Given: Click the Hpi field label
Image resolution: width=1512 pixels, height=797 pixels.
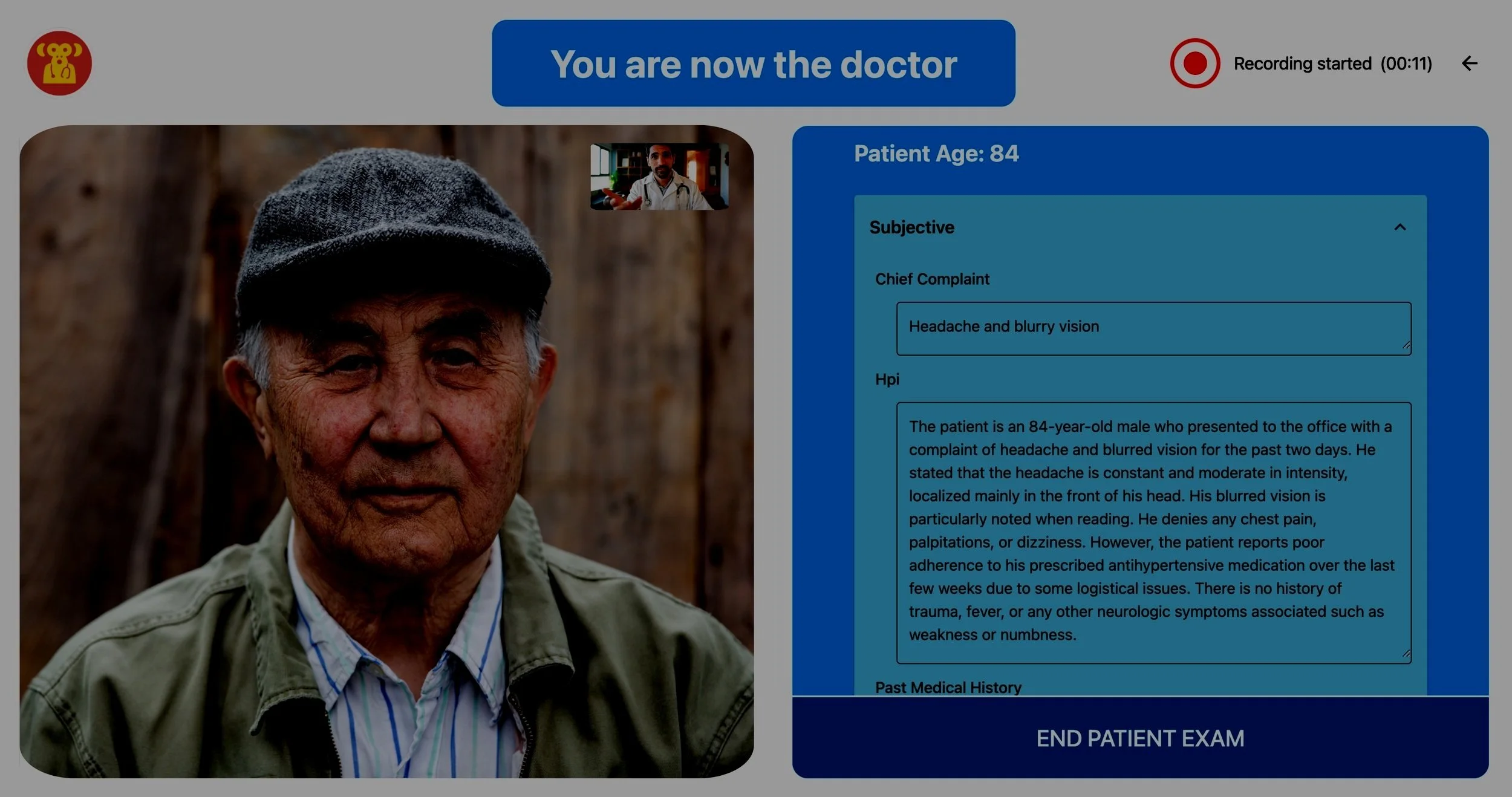Looking at the screenshot, I should pyautogui.click(x=887, y=379).
